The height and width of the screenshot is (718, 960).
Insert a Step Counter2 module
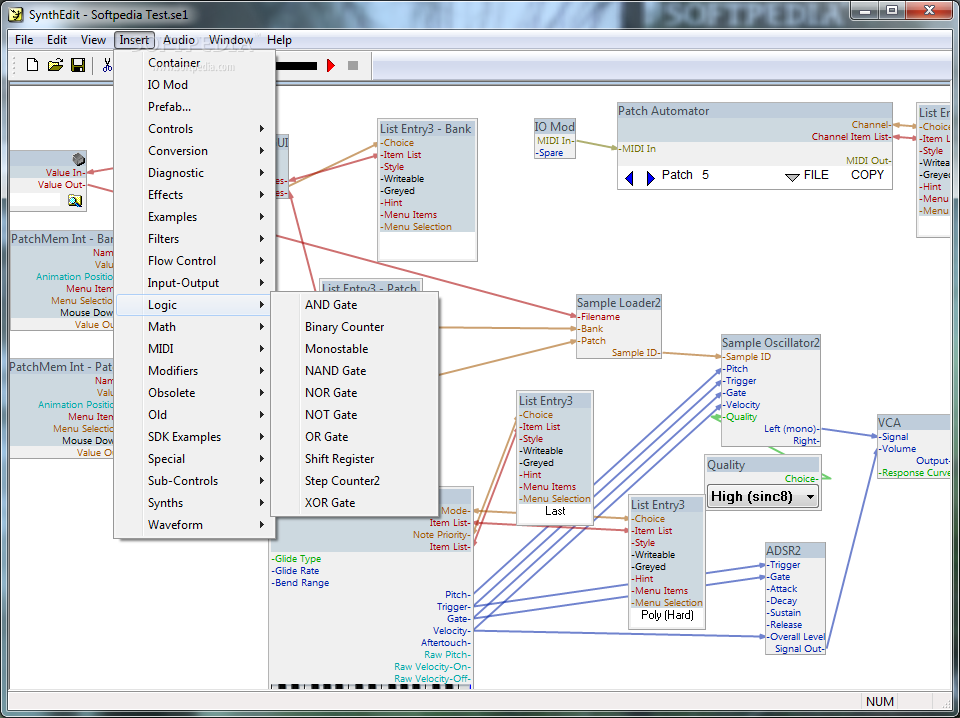354,481
